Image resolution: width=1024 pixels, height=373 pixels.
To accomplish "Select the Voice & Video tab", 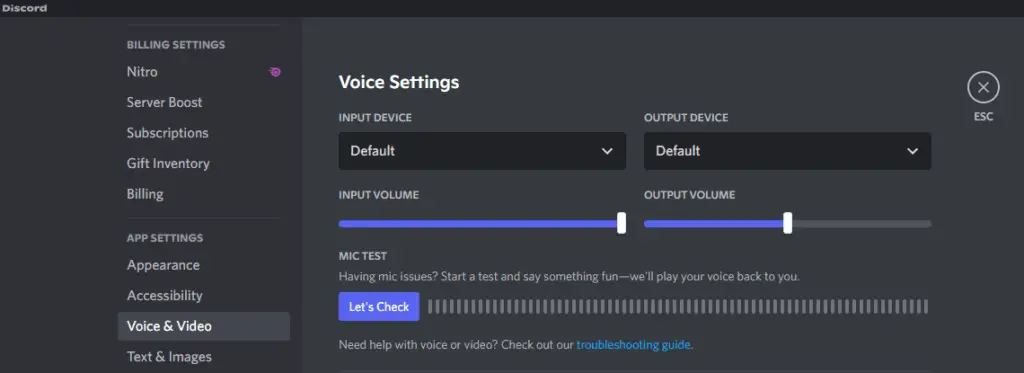I will [x=204, y=326].
